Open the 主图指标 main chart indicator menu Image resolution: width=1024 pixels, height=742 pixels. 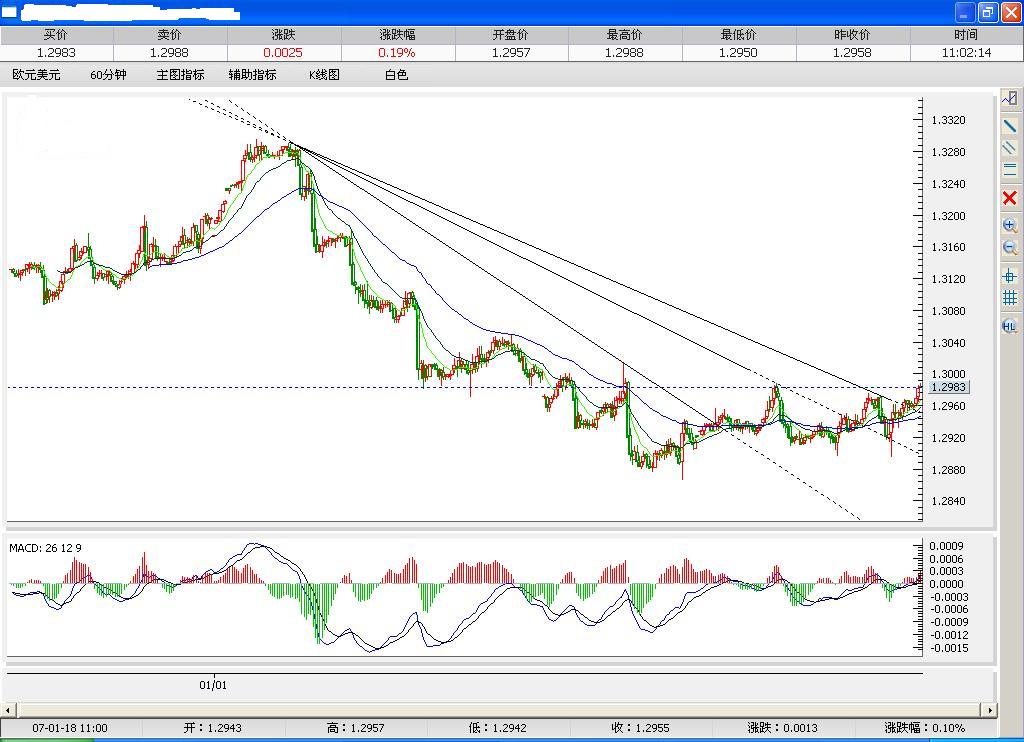coord(179,74)
